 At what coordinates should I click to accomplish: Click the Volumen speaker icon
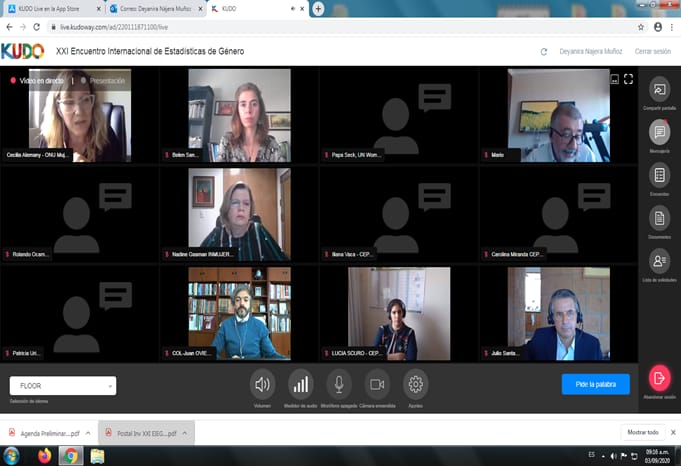click(x=262, y=384)
